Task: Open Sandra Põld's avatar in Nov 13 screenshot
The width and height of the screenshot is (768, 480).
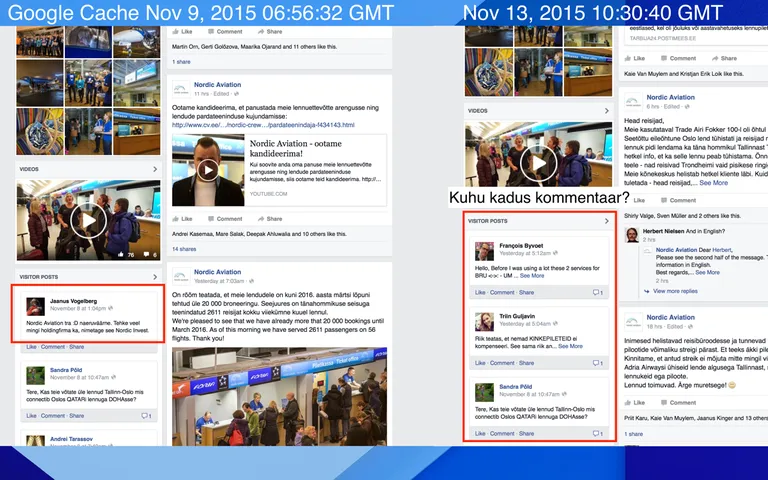Action: point(484,392)
